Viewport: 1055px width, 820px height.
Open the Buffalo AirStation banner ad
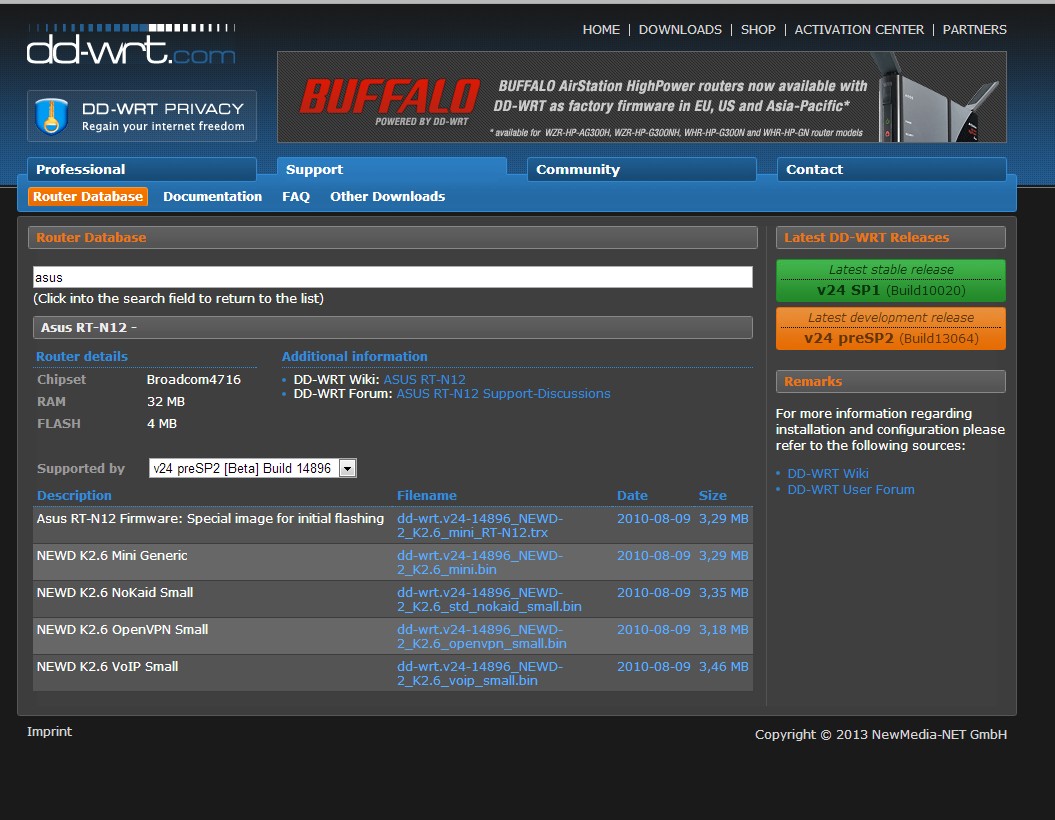pos(641,97)
